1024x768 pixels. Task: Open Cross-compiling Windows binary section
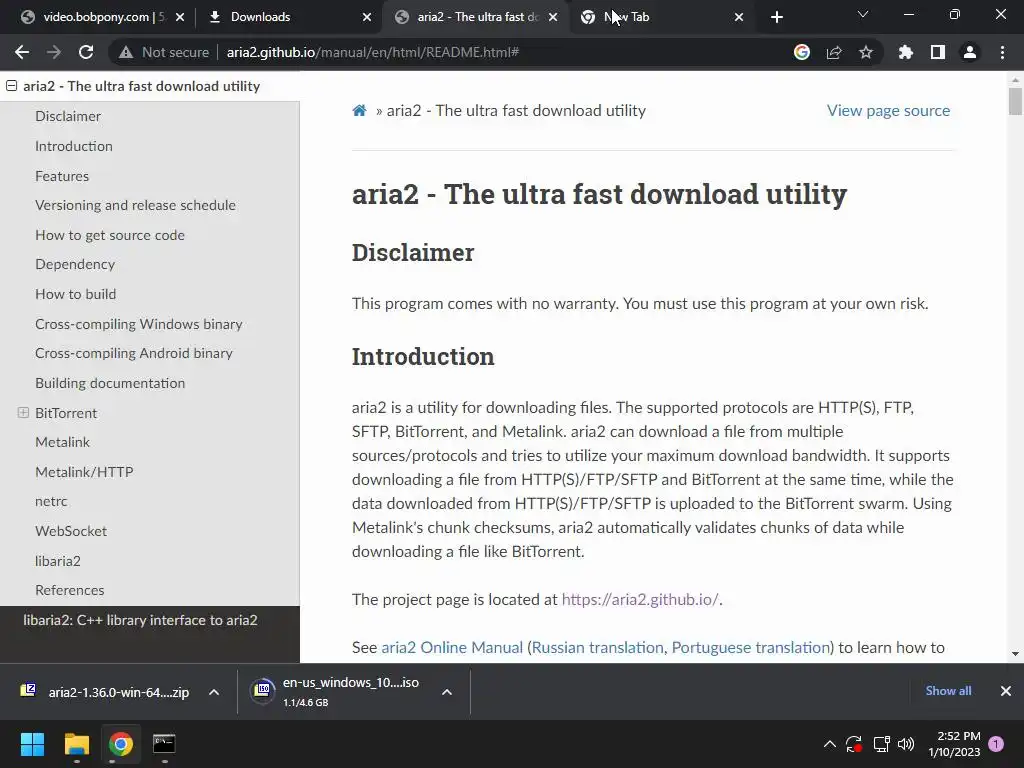pyautogui.click(x=138, y=324)
